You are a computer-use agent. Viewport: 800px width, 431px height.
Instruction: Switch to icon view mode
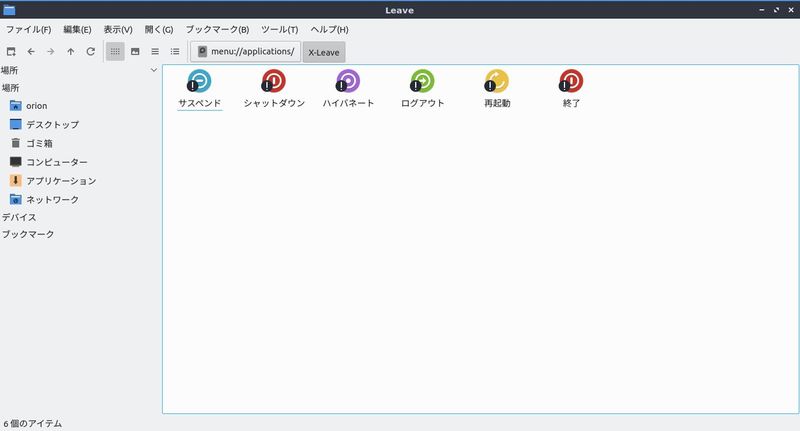(115, 51)
